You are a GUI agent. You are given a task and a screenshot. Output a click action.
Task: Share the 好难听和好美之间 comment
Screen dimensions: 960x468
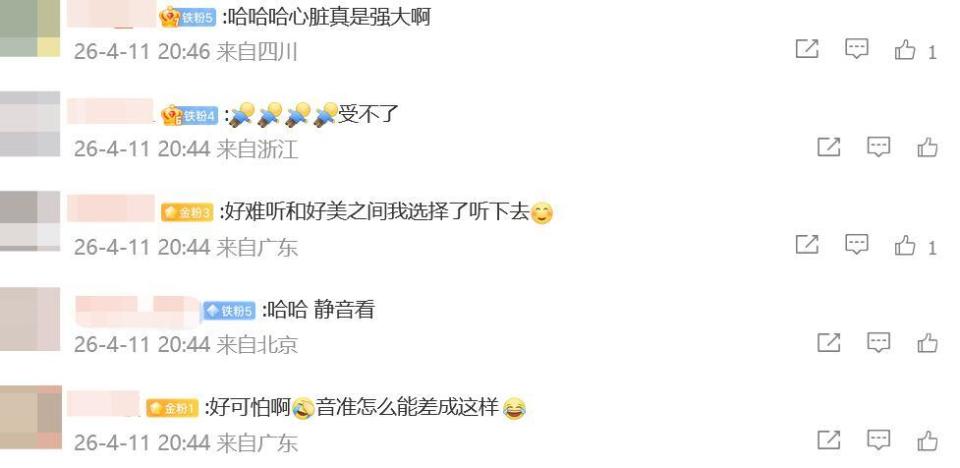click(x=807, y=245)
